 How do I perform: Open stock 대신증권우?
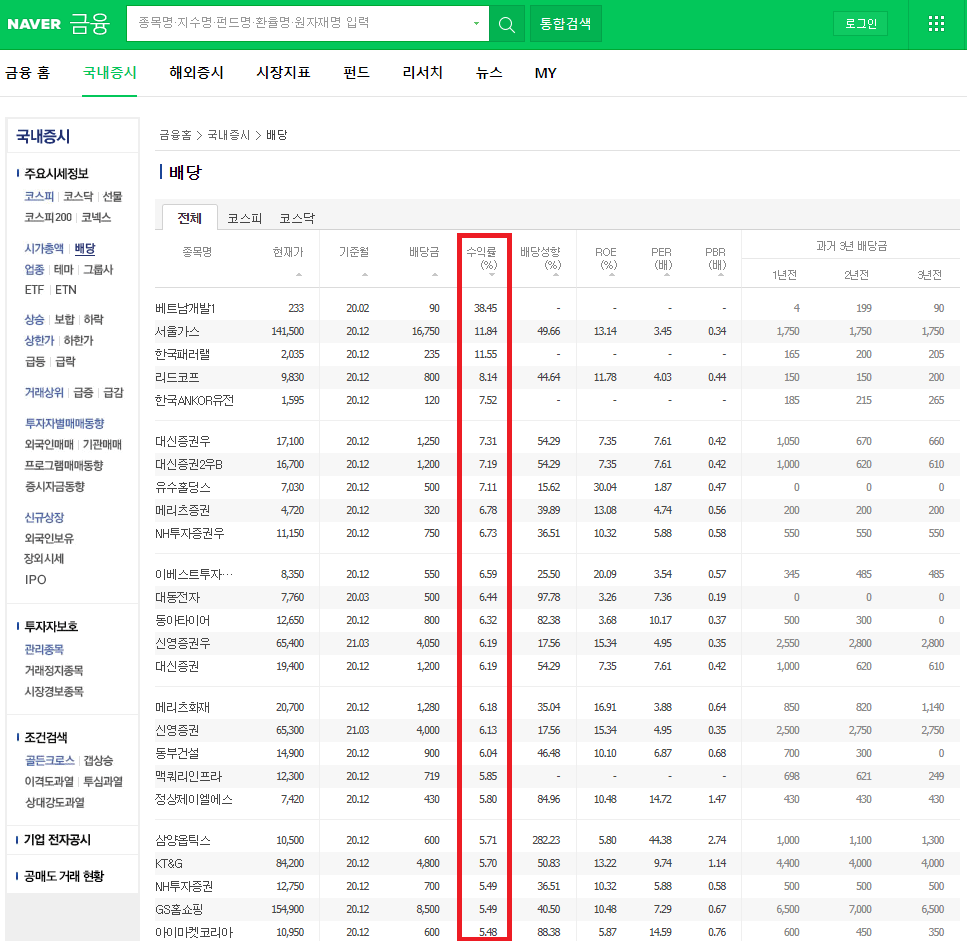point(183,442)
